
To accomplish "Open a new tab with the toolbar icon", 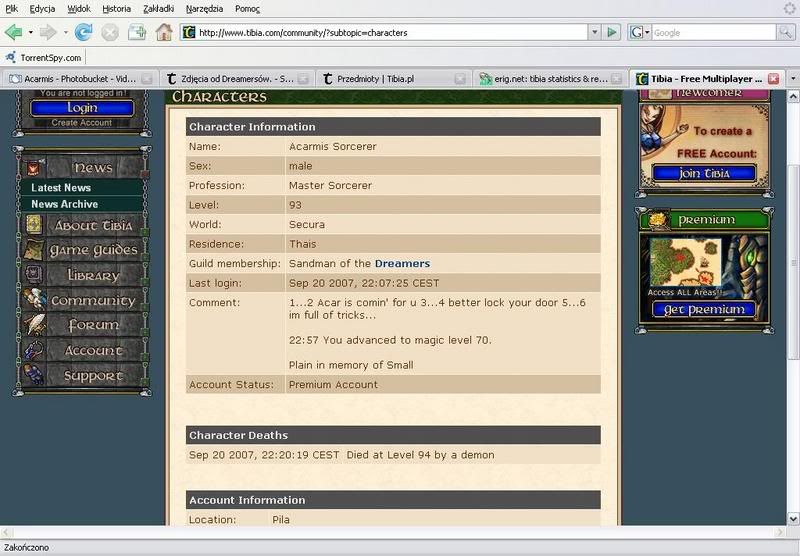I will [x=137, y=33].
